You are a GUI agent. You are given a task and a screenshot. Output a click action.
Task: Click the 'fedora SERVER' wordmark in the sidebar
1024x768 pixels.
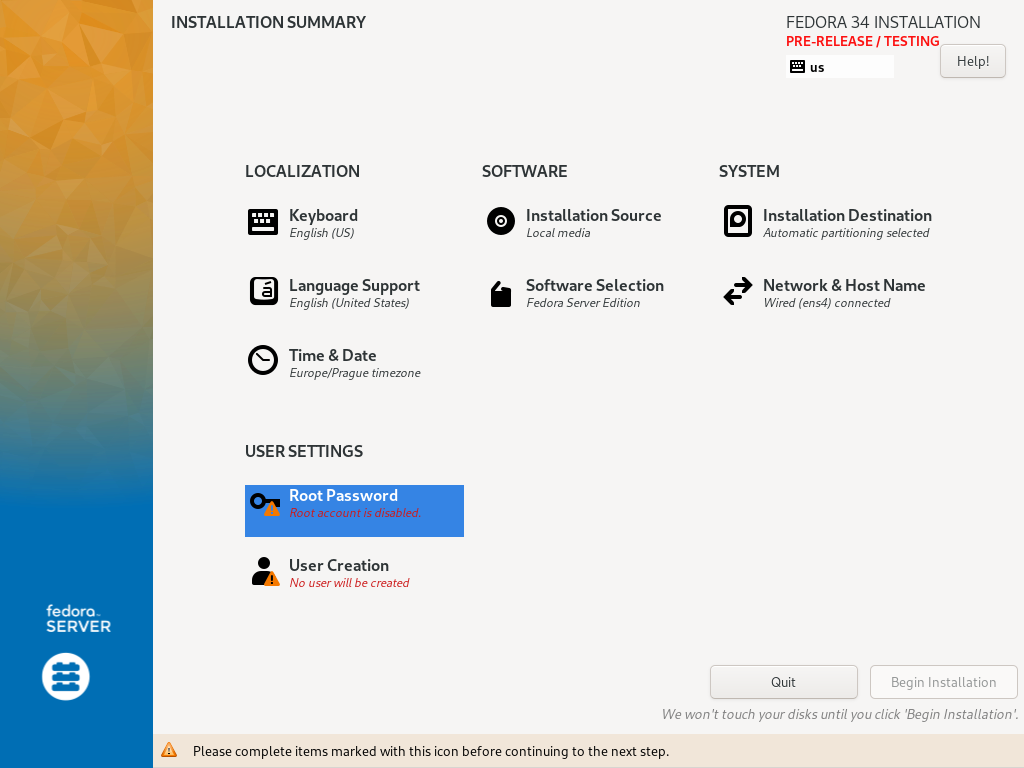pyautogui.click(x=78, y=618)
